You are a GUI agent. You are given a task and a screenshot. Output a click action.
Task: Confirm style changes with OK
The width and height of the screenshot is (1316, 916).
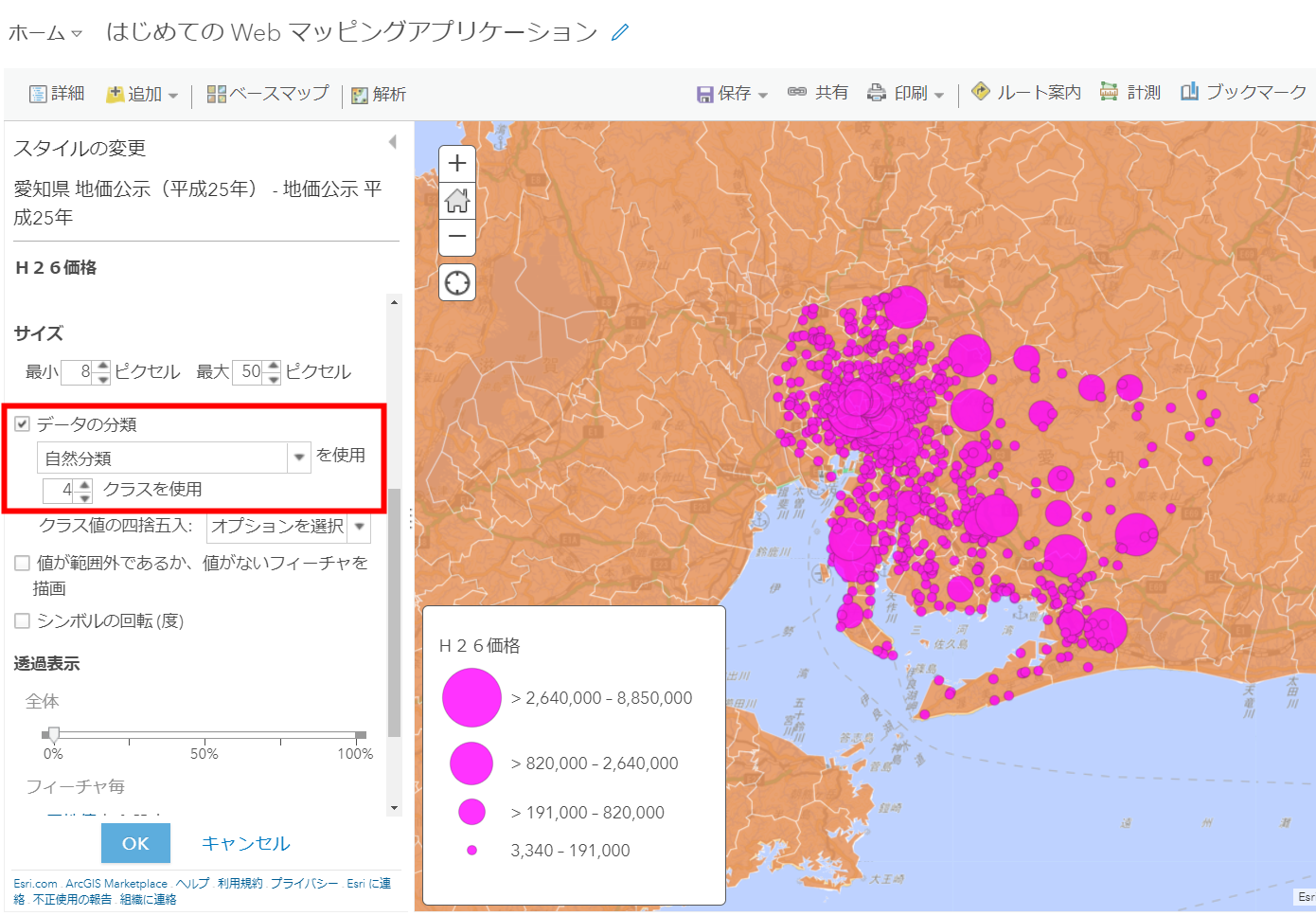click(135, 843)
